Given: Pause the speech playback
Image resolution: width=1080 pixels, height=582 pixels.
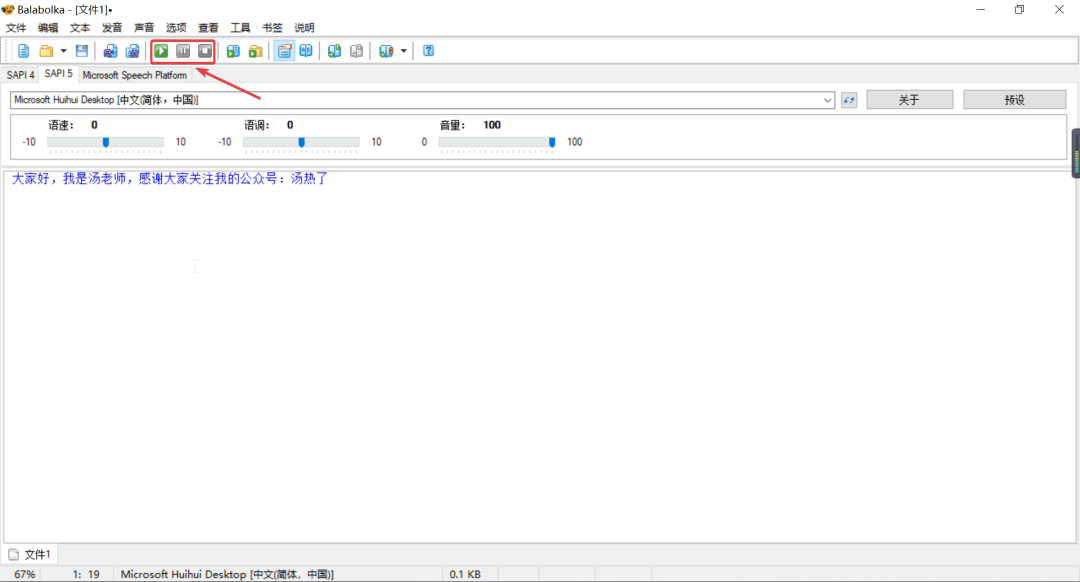Looking at the screenshot, I should tap(183, 51).
